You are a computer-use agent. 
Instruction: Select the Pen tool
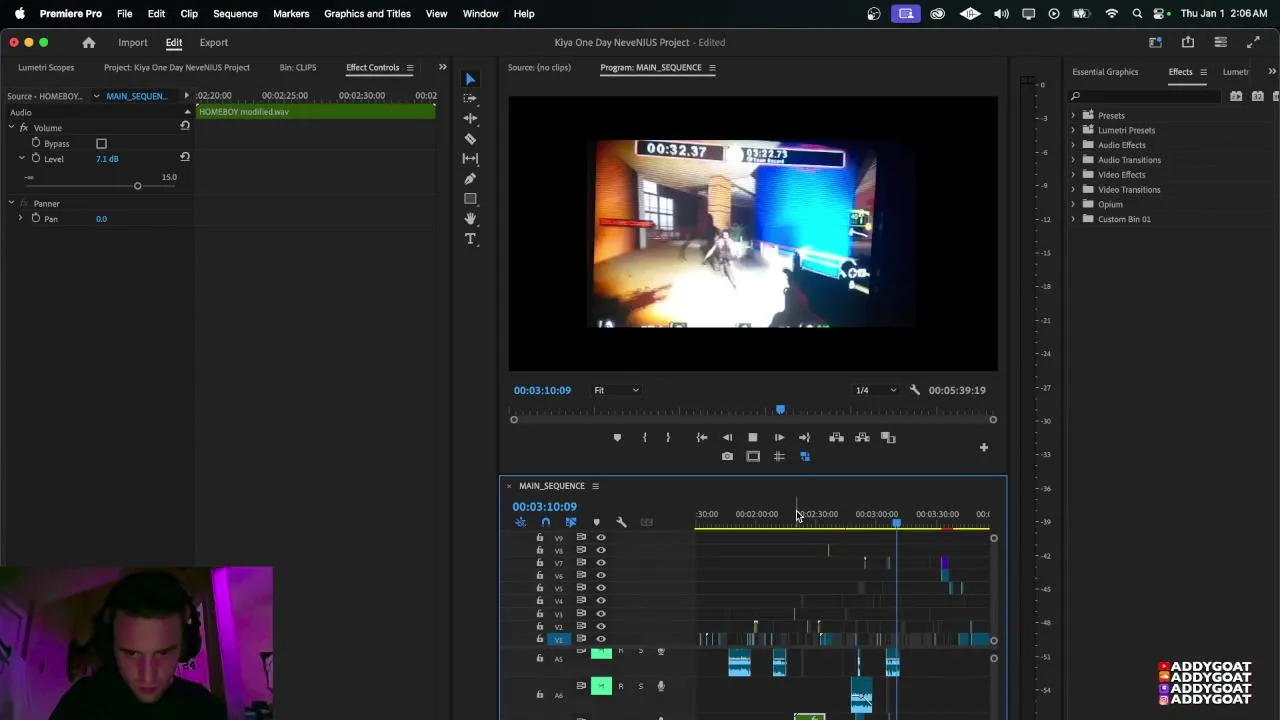tap(470, 178)
